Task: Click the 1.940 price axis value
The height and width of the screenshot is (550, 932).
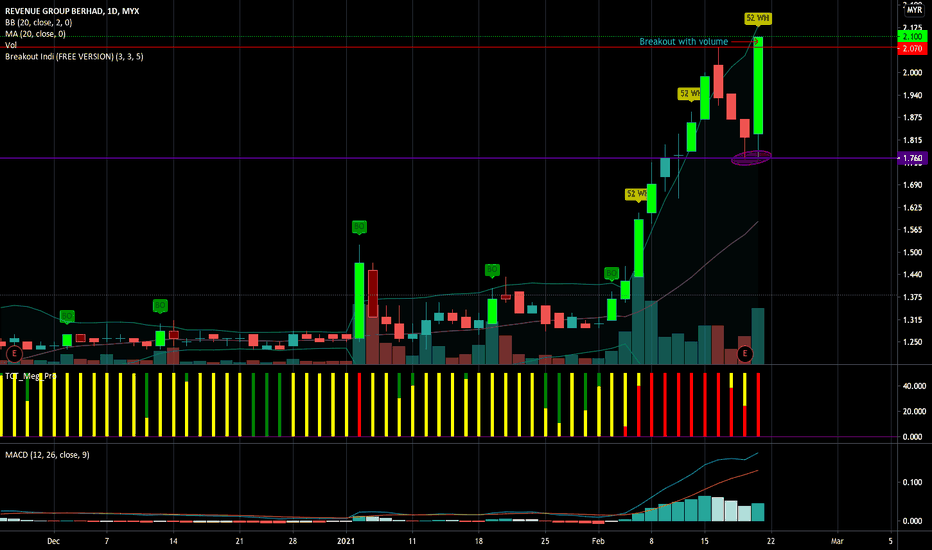Action: (x=912, y=95)
